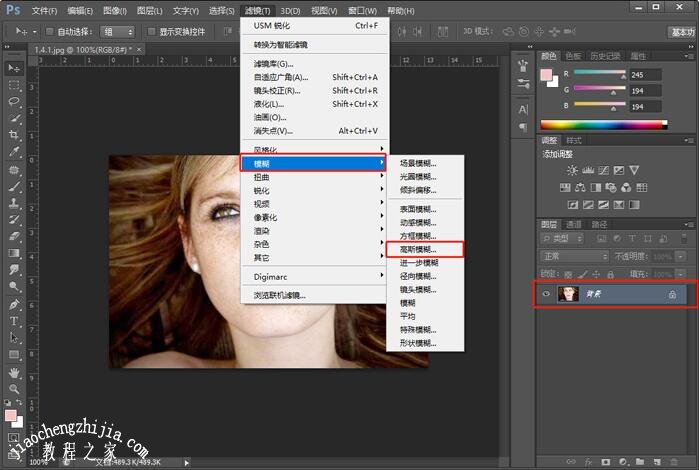
Task: Open the 正常 blend mode dropdown
Action: pyautogui.click(x=574, y=256)
